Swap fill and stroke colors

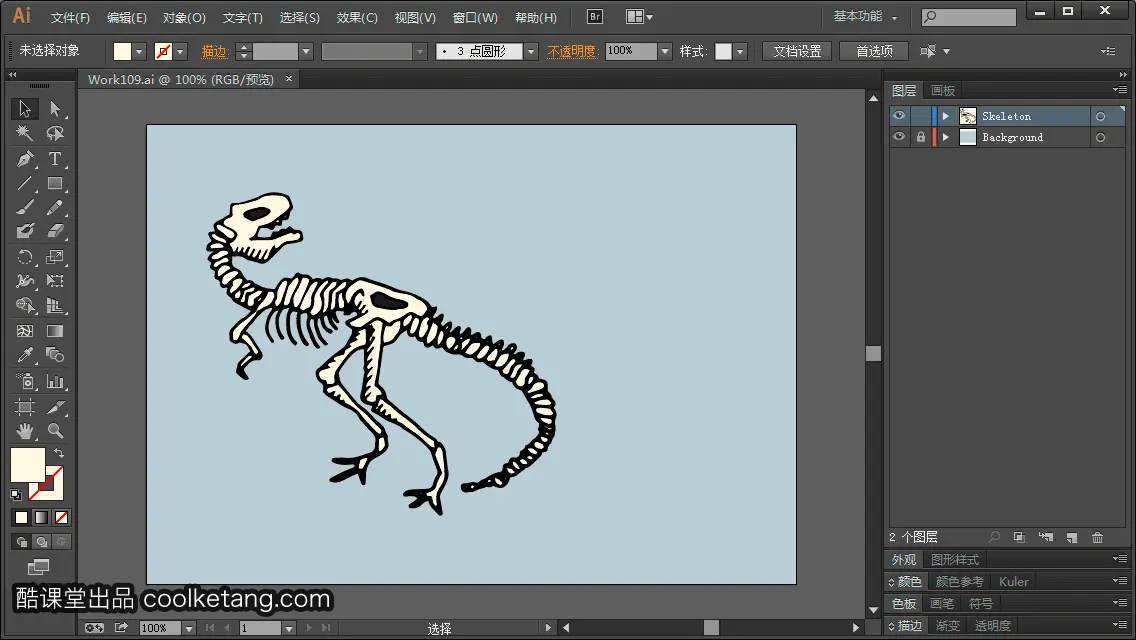click(x=59, y=452)
